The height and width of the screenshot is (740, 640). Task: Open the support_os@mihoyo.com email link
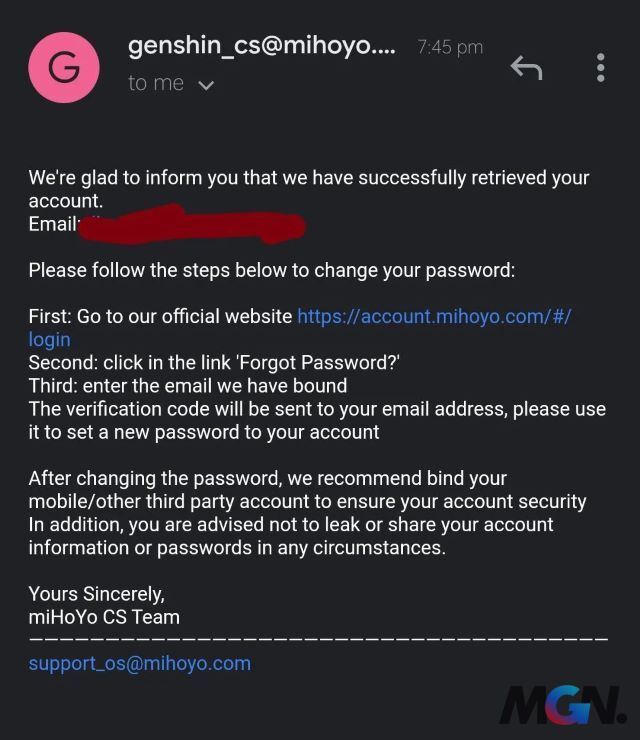point(140,664)
